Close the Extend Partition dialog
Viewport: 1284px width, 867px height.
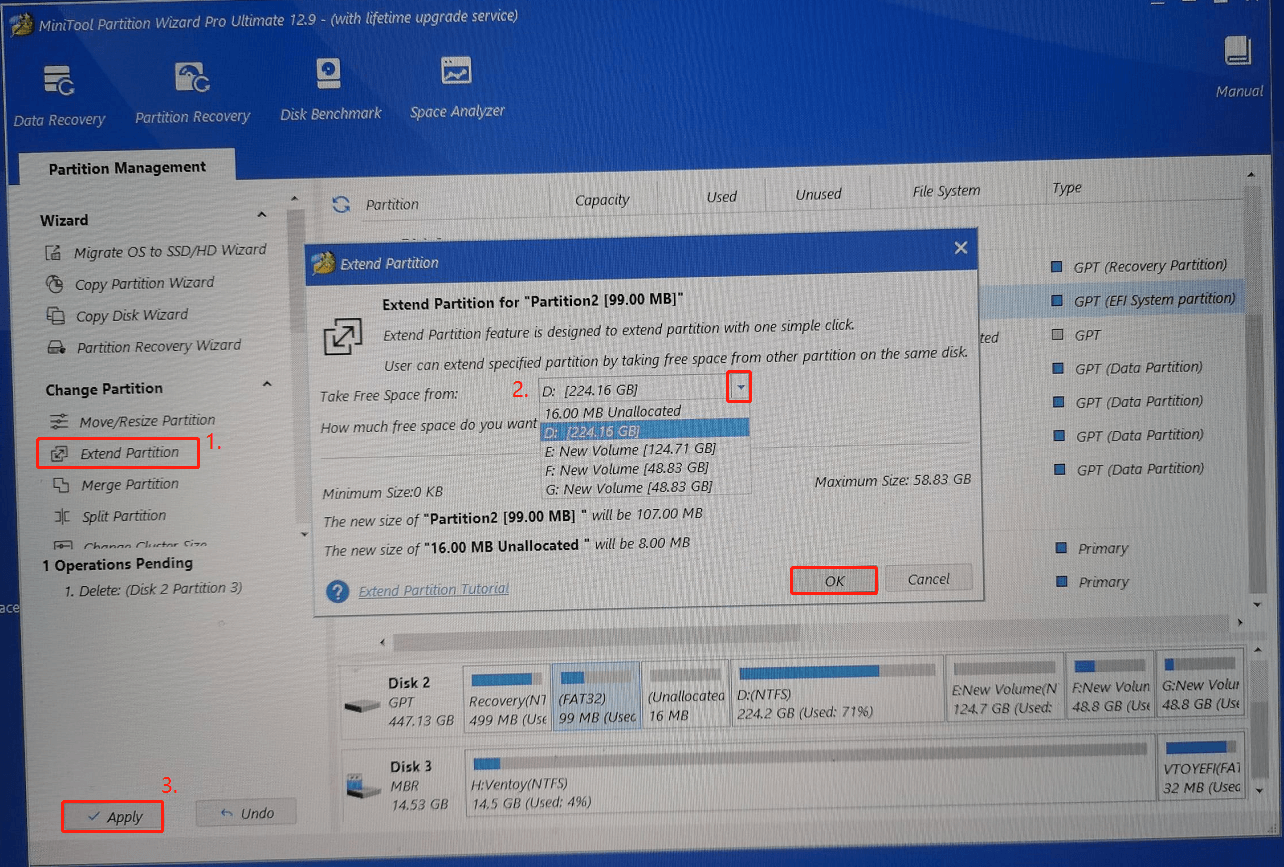(961, 248)
